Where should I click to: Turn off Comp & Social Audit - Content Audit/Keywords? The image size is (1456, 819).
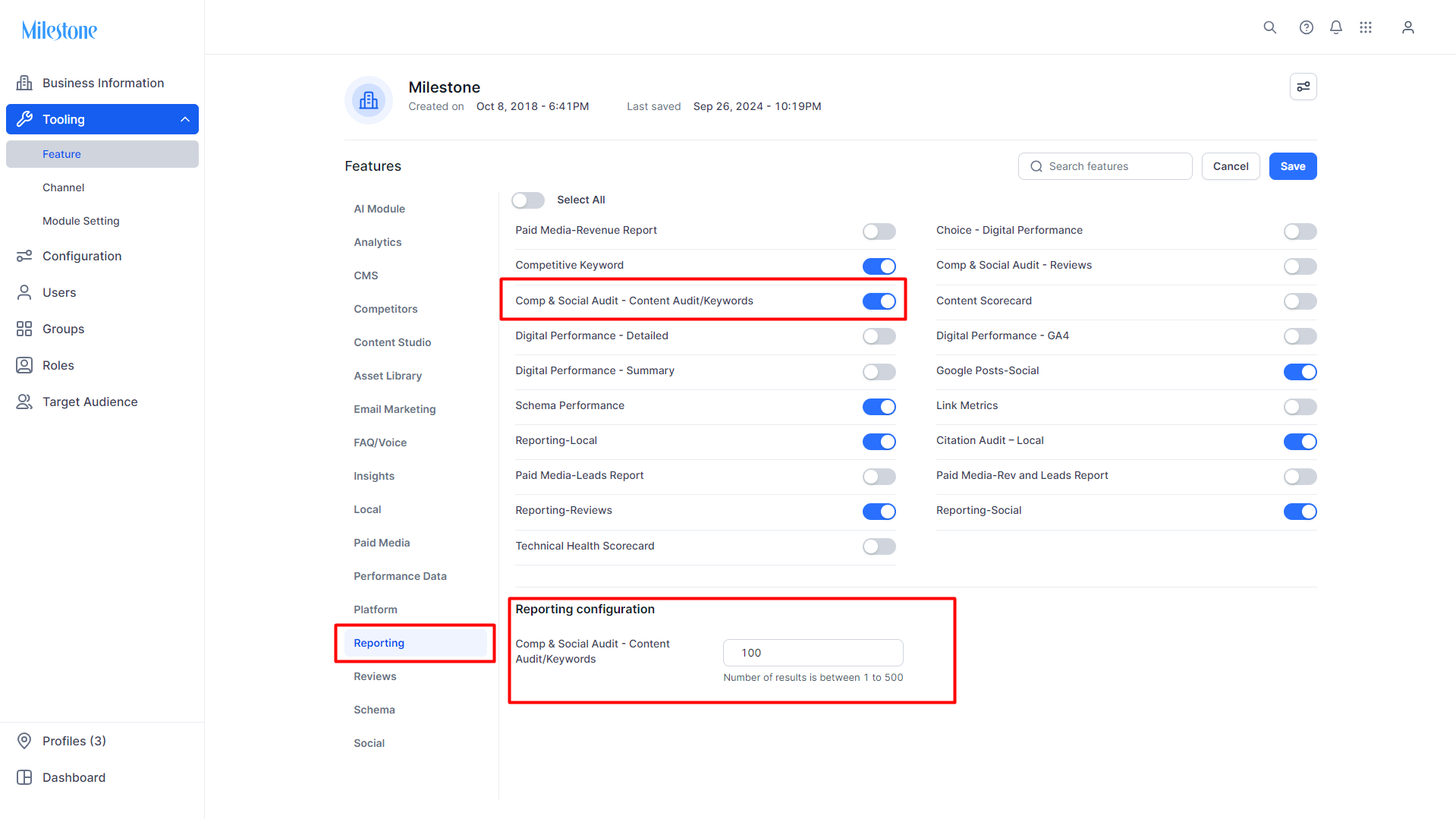click(879, 301)
